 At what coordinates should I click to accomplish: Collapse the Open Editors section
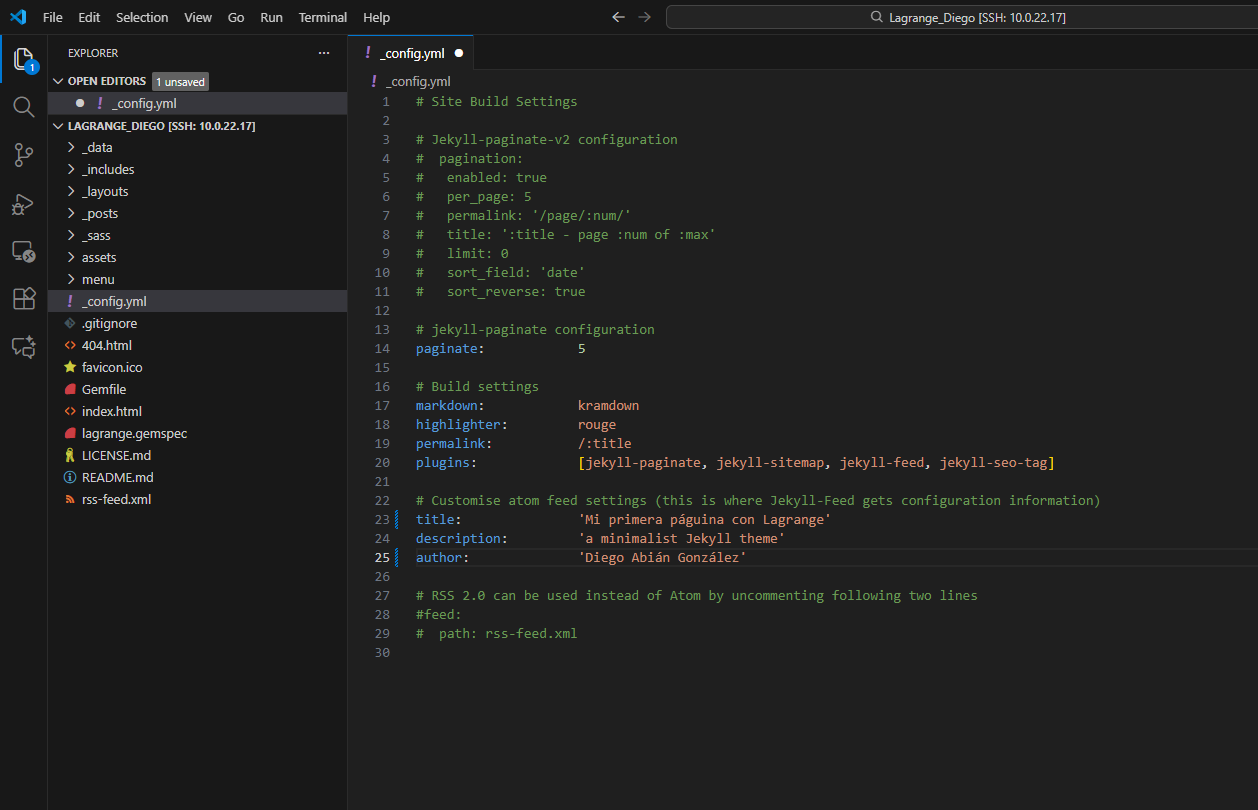[x=58, y=81]
